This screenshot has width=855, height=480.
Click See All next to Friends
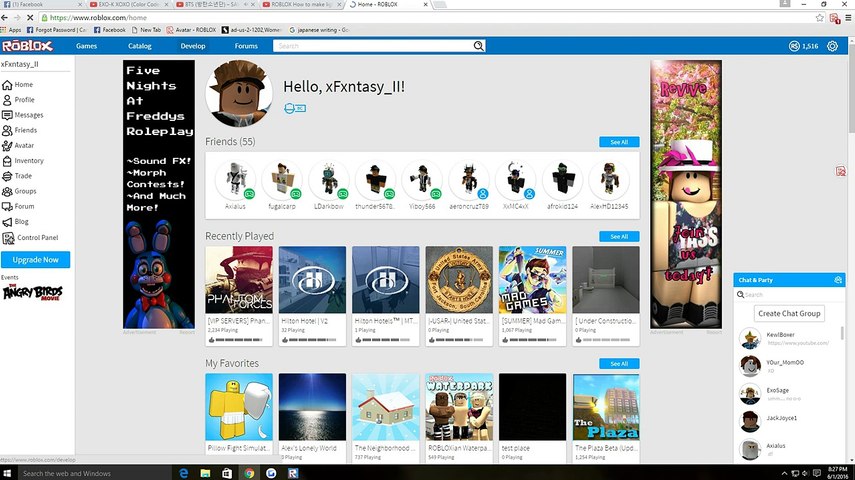tap(619, 142)
